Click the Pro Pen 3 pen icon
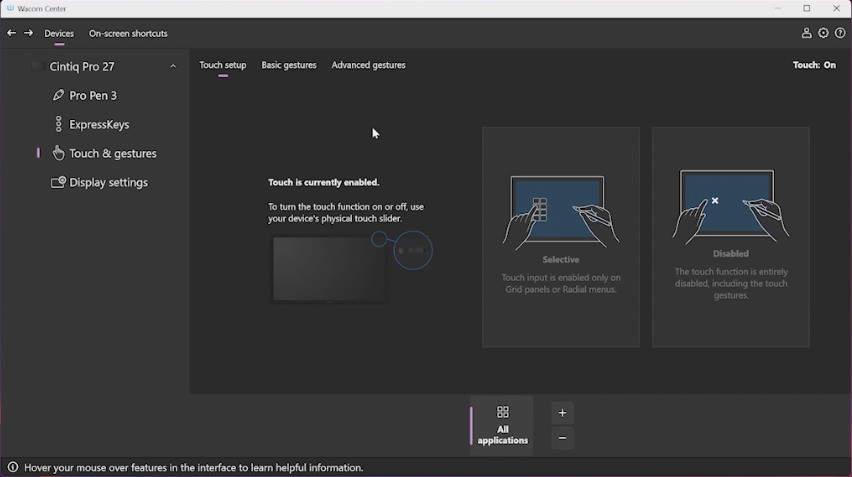The width and height of the screenshot is (852, 477). click(58, 95)
